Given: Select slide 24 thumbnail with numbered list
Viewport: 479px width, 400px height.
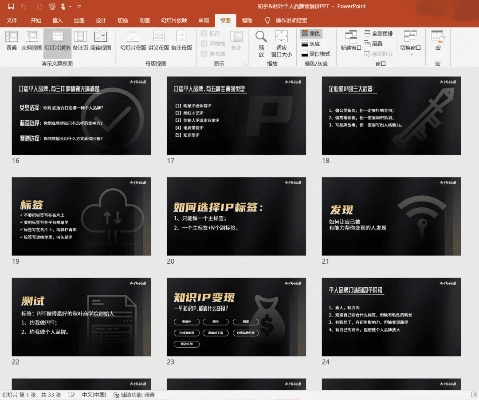Looking at the screenshot, I should click(391, 317).
